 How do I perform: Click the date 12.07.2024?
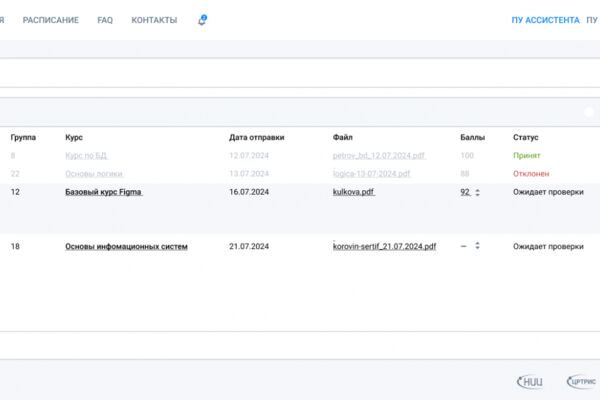tap(249, 155)
